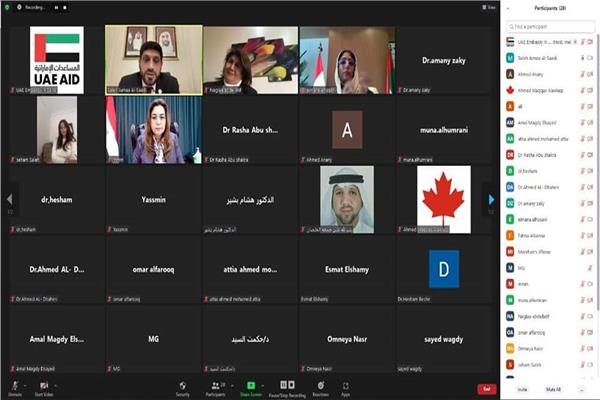The image size is (600, 400).
Task: Open the more options dropdown beside Mute All
Action: pyautogui.click(x=582, y=390)
